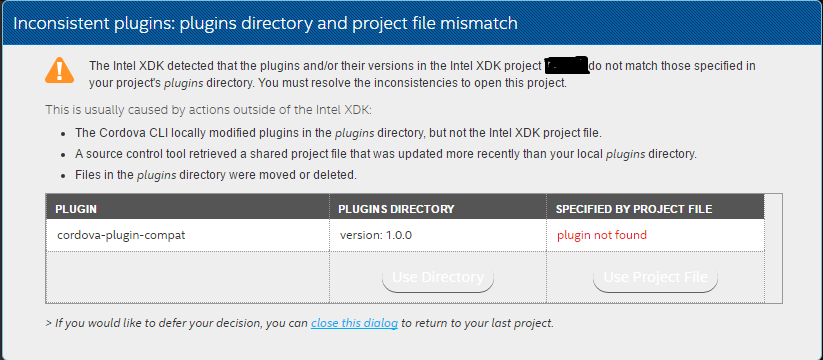
Task: Choose the Use Directory button
Action: 438,278
